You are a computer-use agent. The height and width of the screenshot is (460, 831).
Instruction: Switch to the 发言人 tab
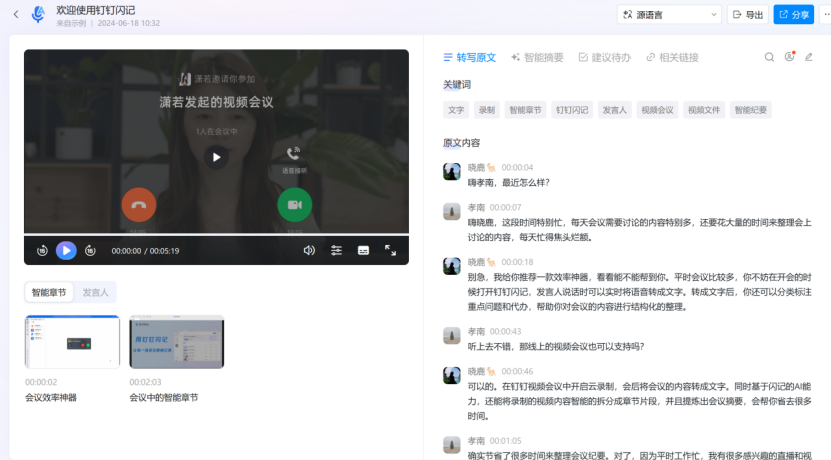click(95, 293)
